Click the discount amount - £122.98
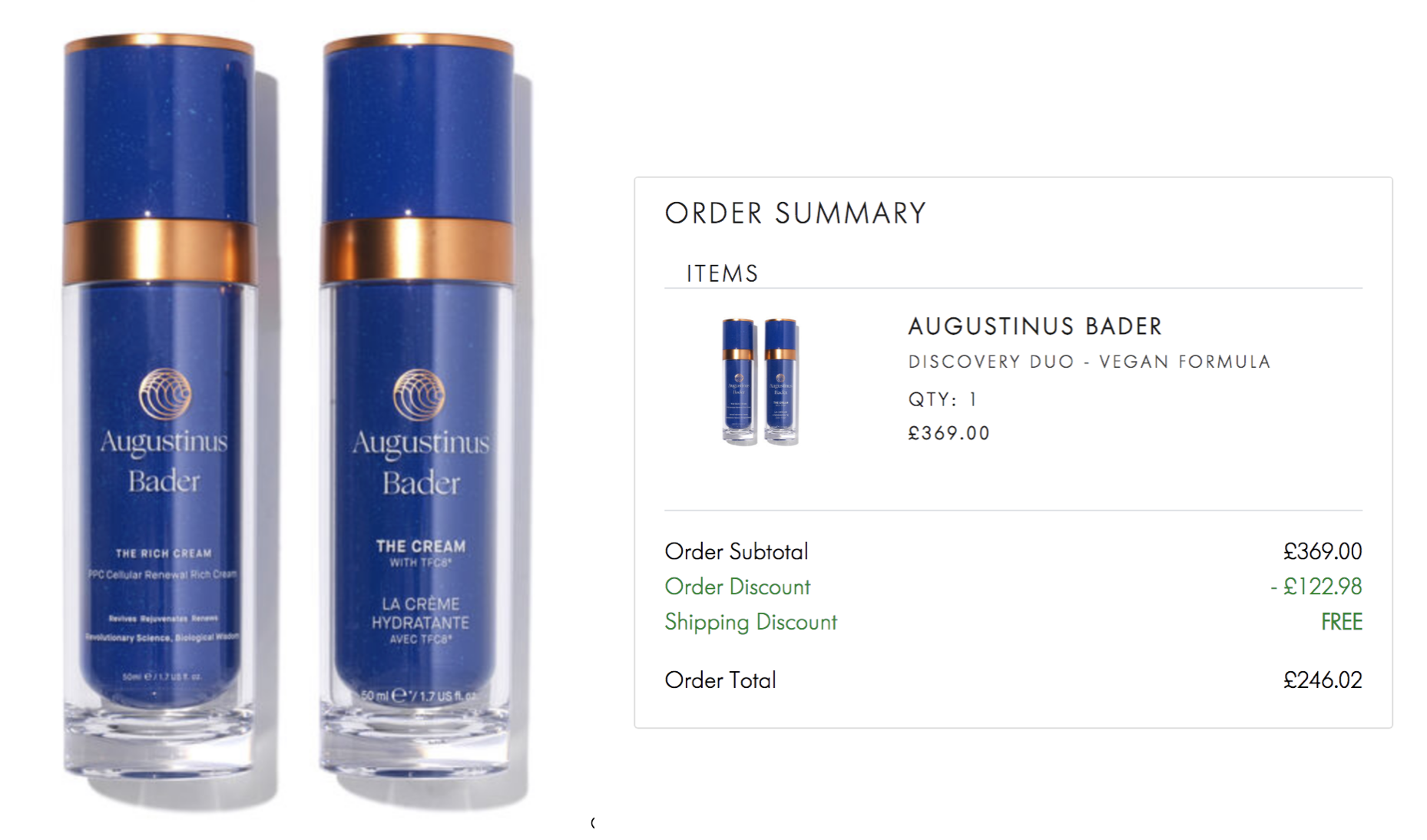 1316,587
